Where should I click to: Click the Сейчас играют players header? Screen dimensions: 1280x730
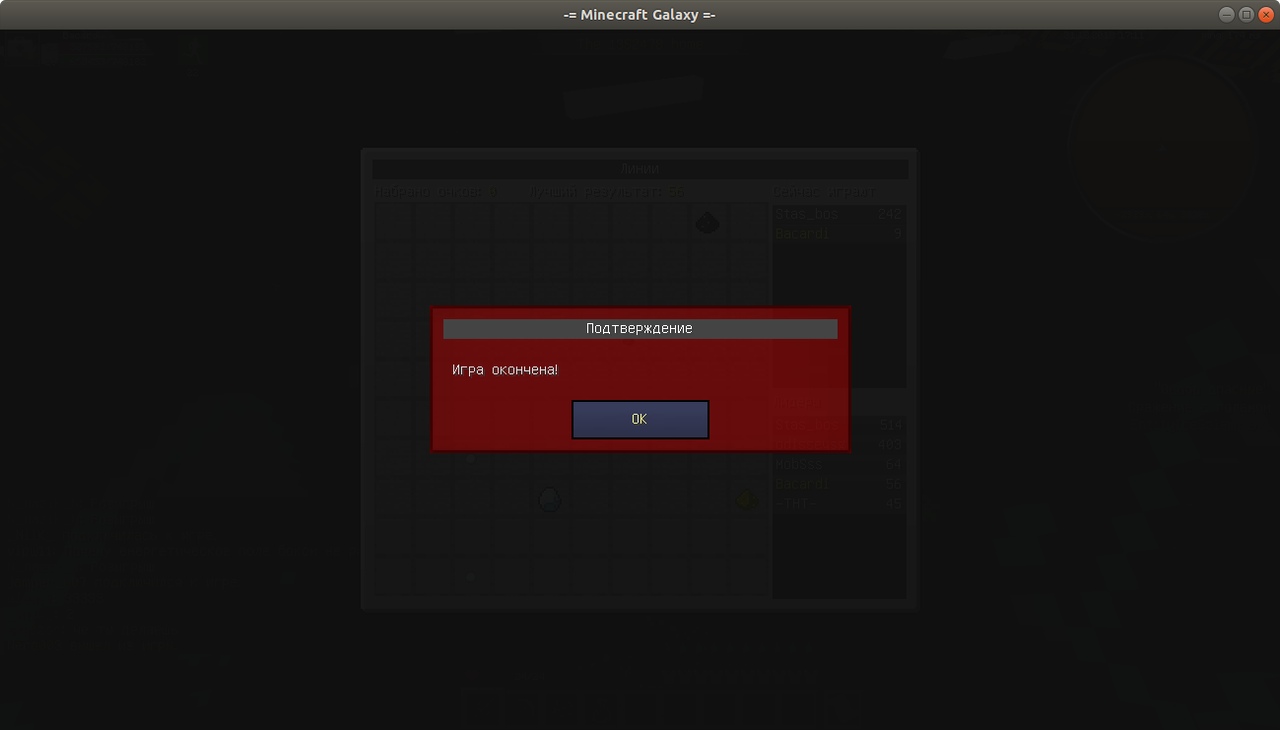[826, 192]
